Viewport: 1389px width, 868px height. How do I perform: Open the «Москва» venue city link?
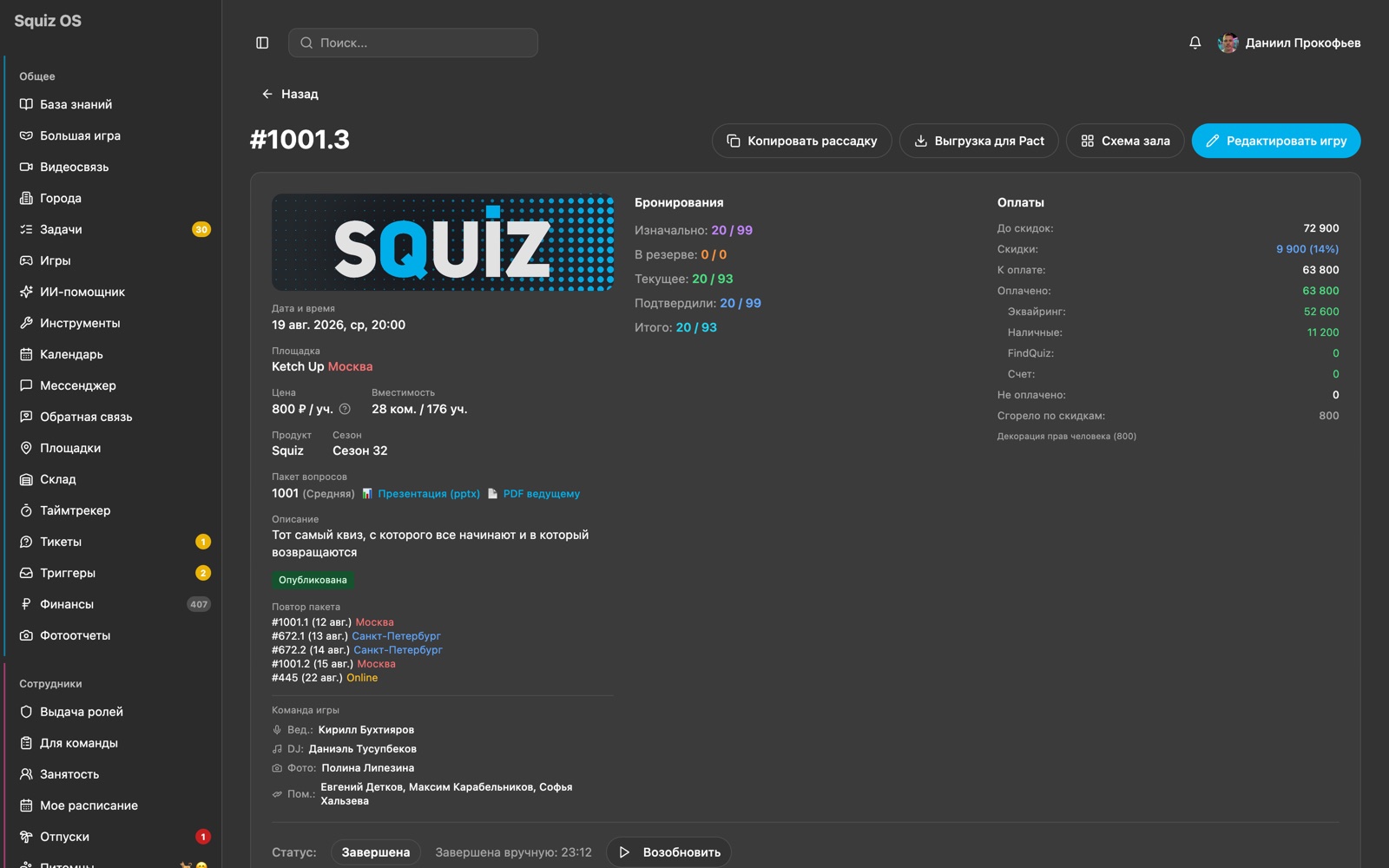(350, 366)
